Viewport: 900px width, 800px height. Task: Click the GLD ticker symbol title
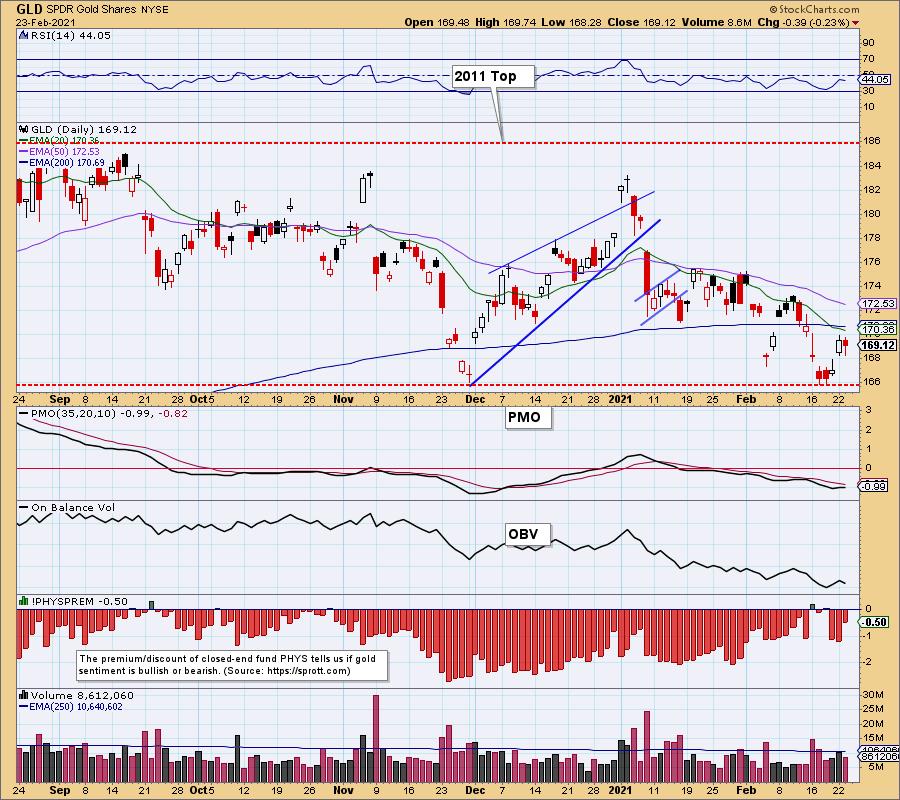coord(29,9)
